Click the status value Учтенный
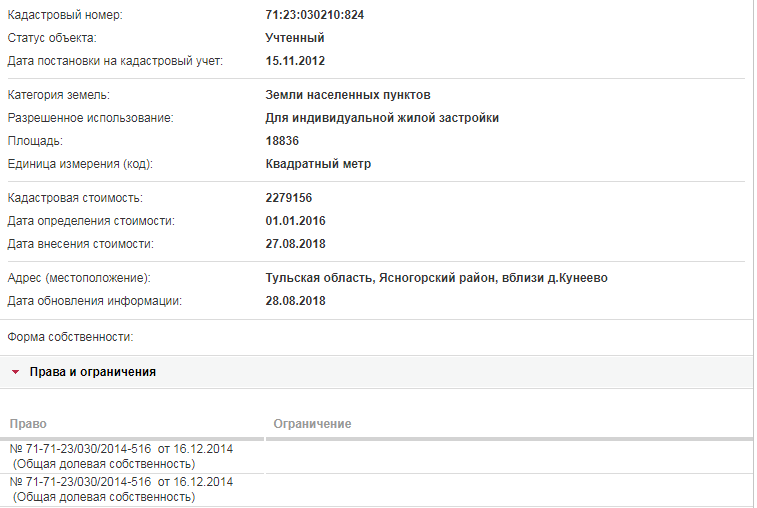Screen dimensions: 757x508 coord(294,38)
